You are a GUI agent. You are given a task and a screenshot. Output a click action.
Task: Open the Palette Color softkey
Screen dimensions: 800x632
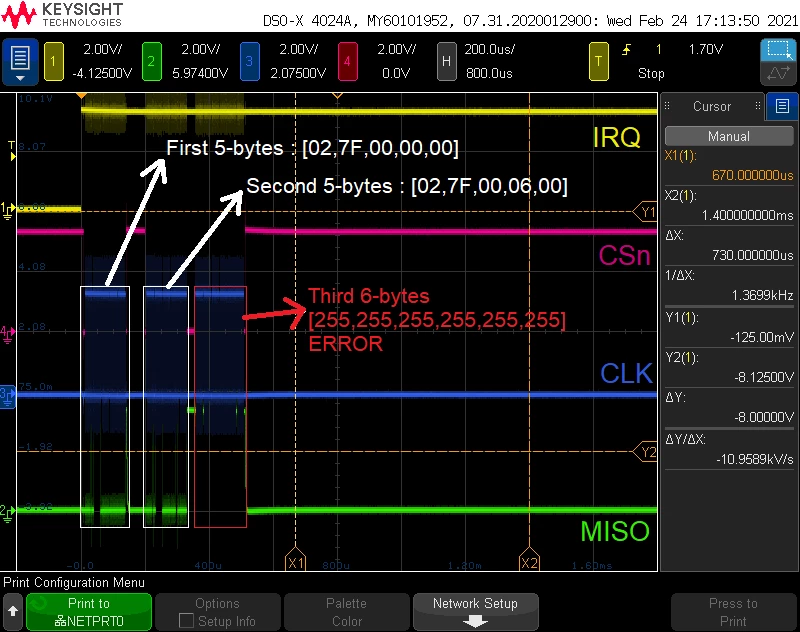coord(347,612)
